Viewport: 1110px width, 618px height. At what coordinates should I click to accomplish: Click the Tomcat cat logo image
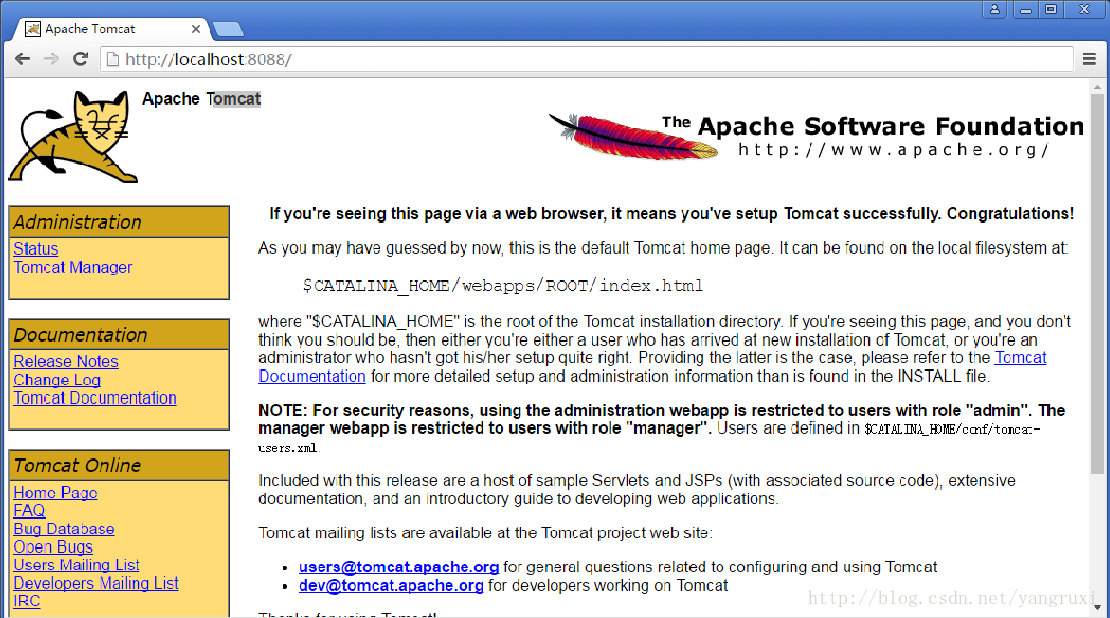[73, 136]
